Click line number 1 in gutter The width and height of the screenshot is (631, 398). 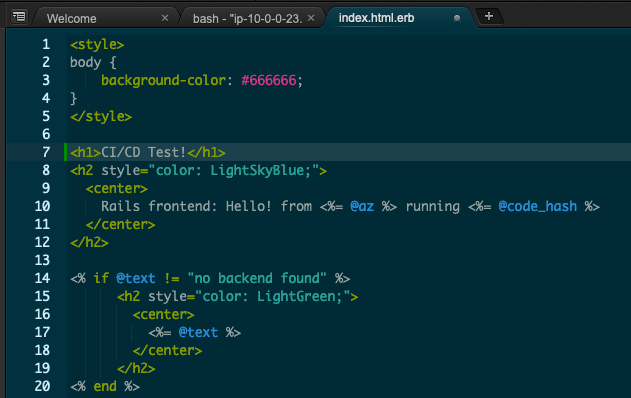pyautogui.click(x=46, y=44)
